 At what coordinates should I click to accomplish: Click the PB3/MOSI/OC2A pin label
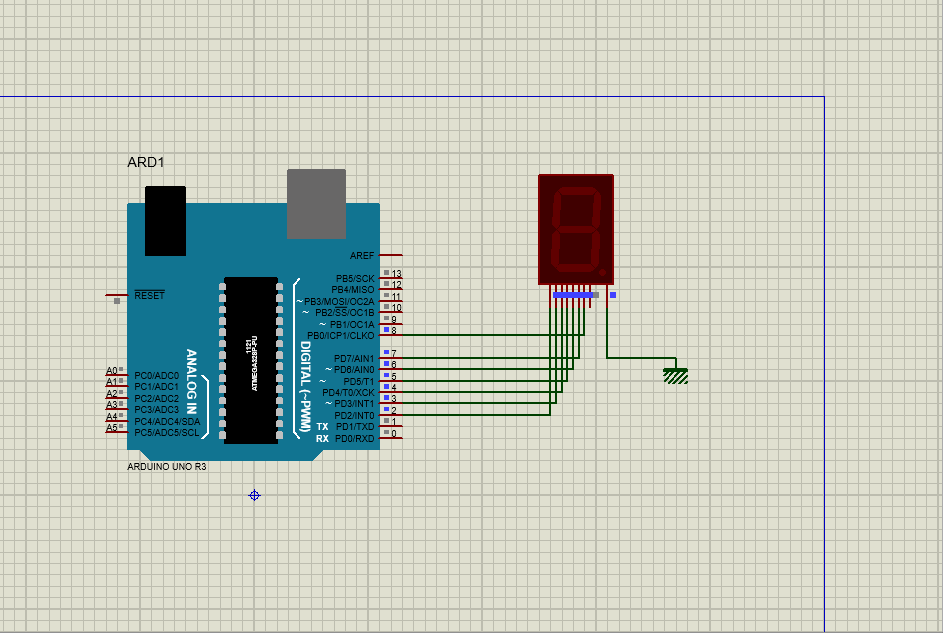339,301
